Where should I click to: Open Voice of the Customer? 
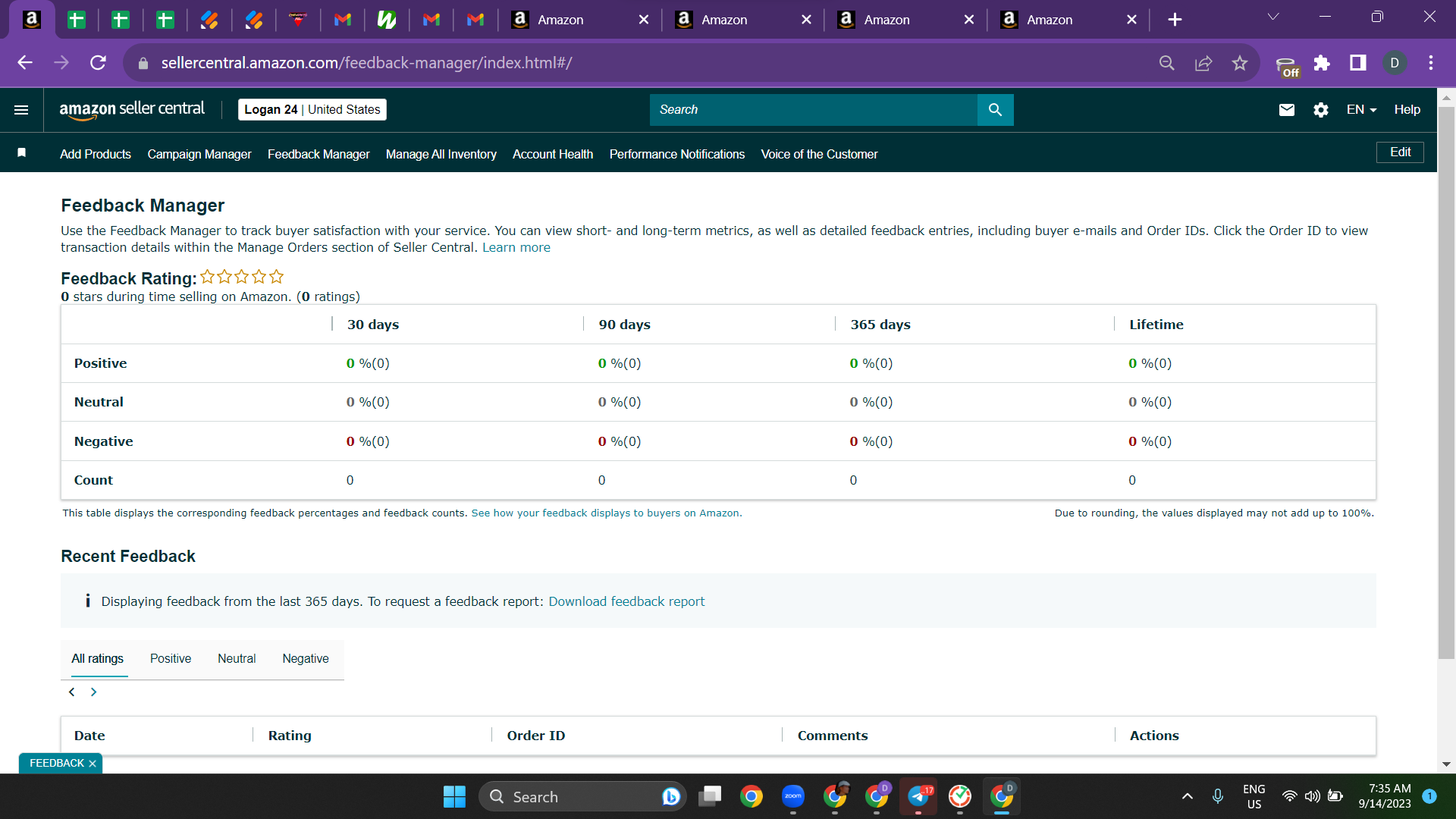tap(819, 154)
